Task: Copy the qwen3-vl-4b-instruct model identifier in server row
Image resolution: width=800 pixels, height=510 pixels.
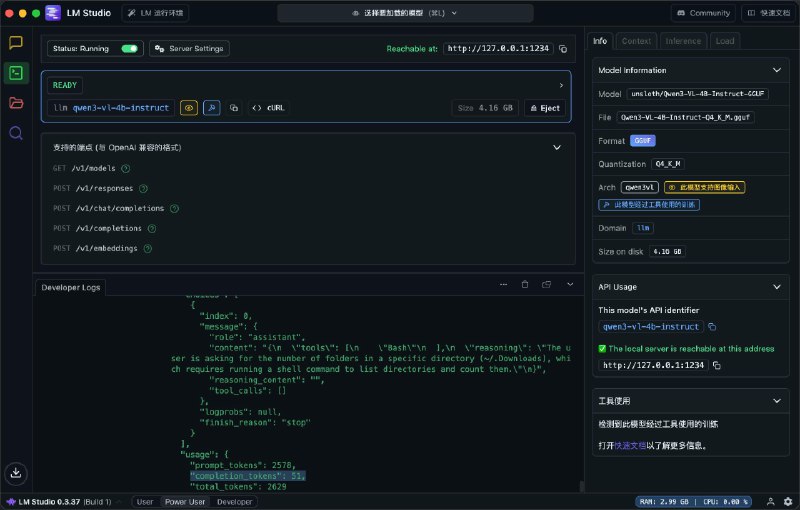Action: tap(233, 108)
